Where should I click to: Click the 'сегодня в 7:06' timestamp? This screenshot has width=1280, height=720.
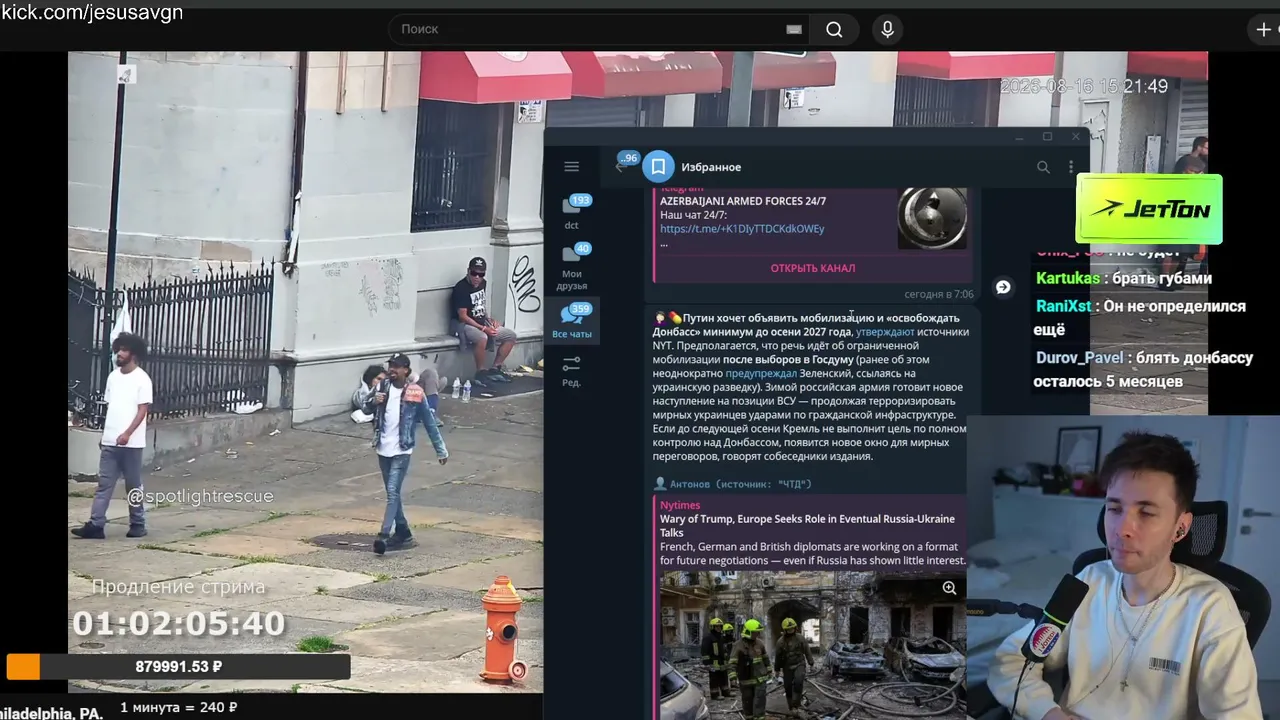pyautogui.click(x=939, y=294)
